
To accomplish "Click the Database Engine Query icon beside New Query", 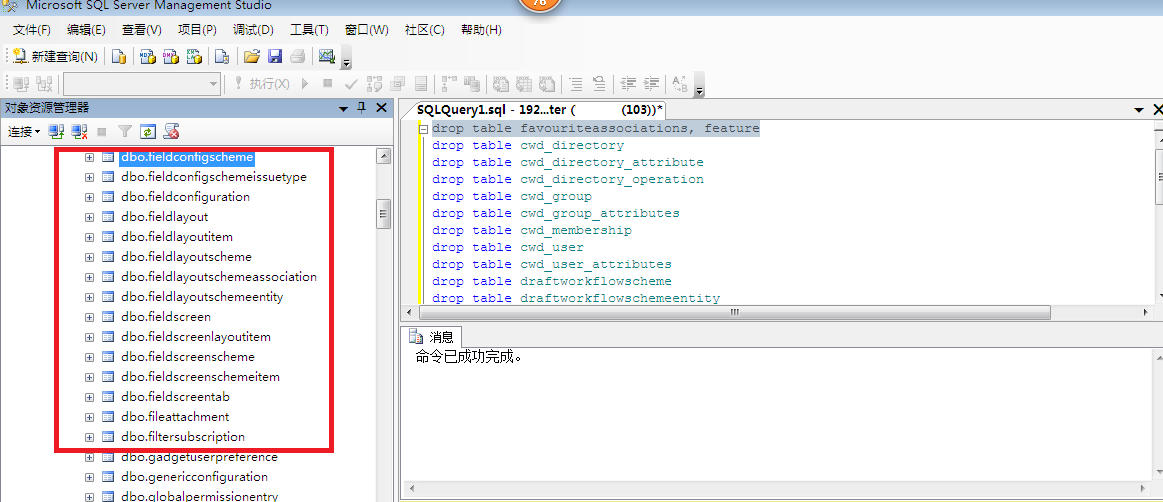I will click(x=119, y=57).
